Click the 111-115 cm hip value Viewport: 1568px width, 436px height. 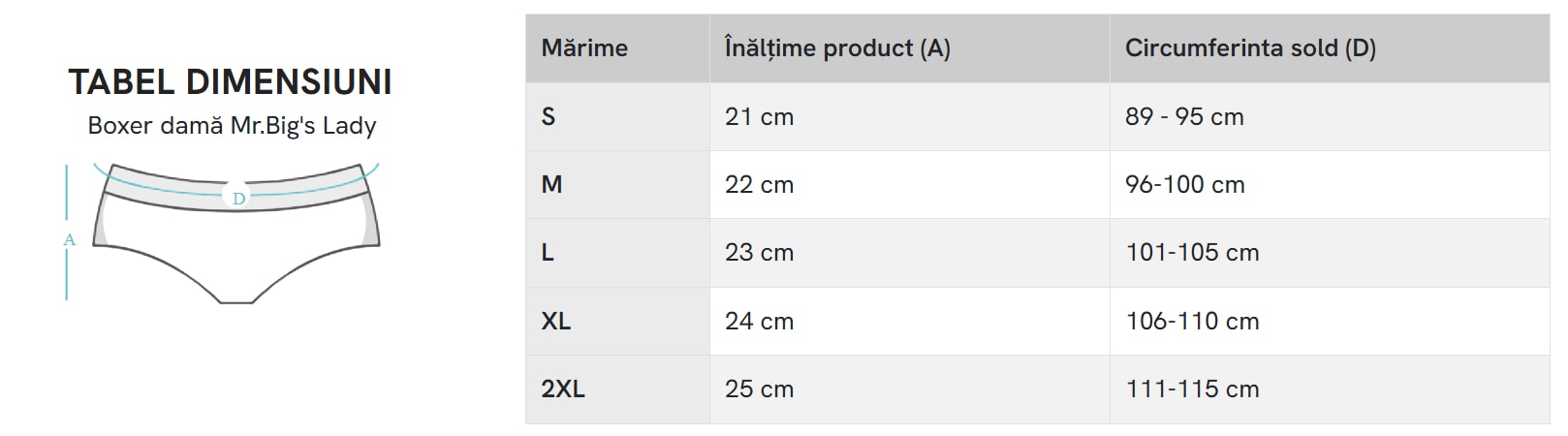pyautogui.click(x=1192, y=389)
